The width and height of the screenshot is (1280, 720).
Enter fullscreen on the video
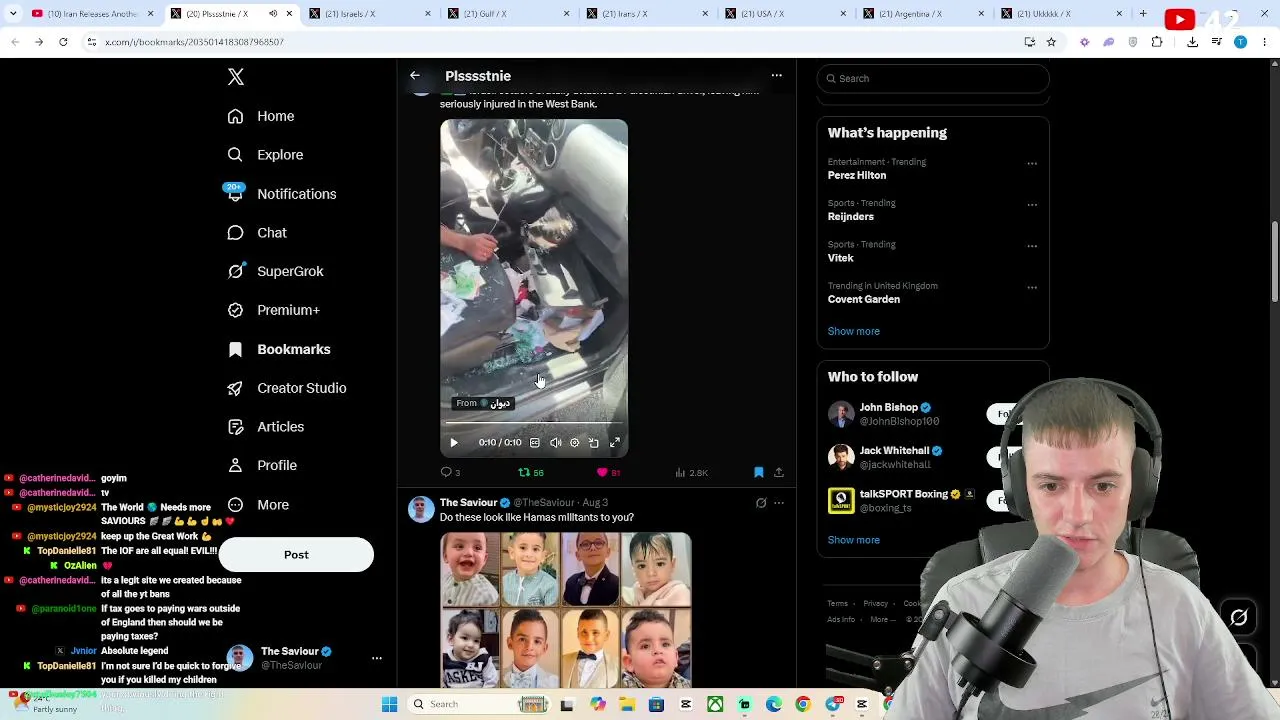[615, 442]
